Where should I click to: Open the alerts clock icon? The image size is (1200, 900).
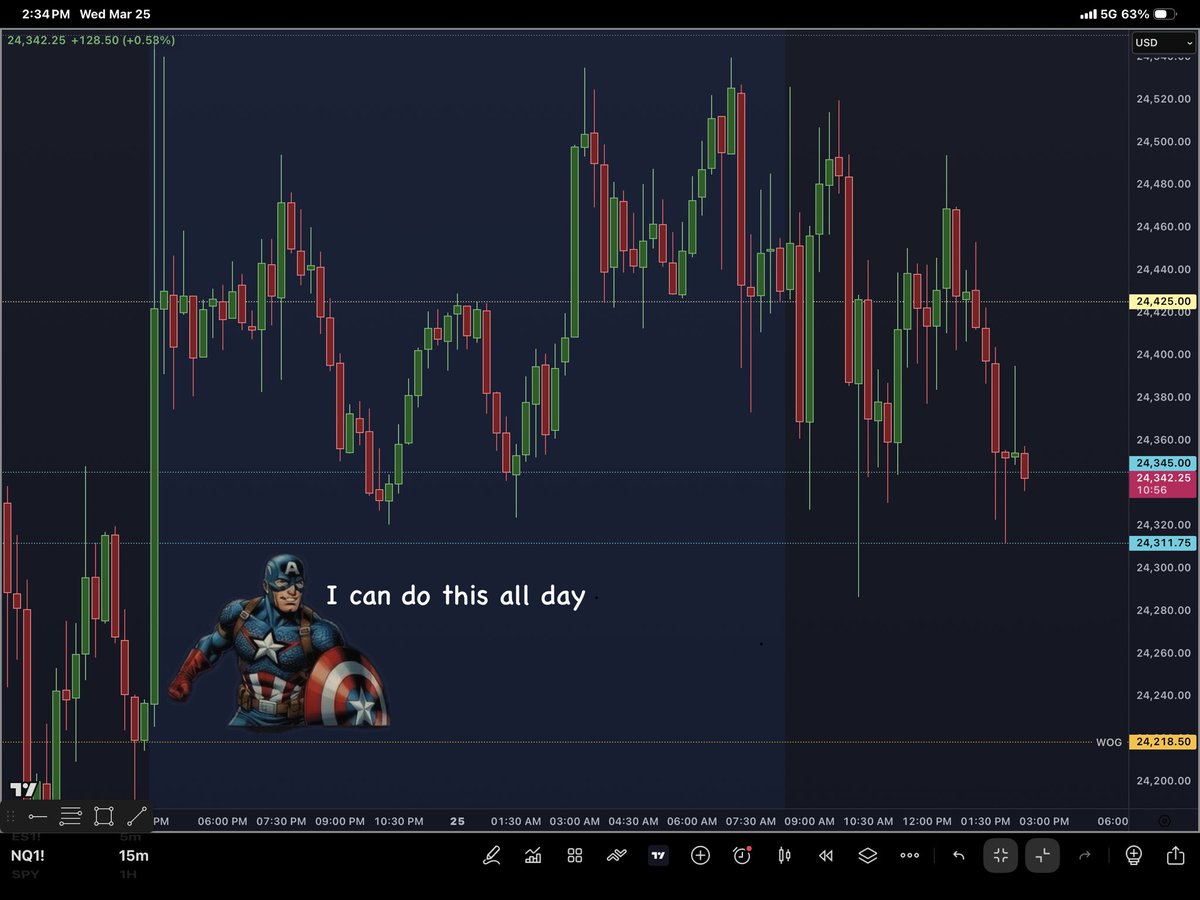742,855
